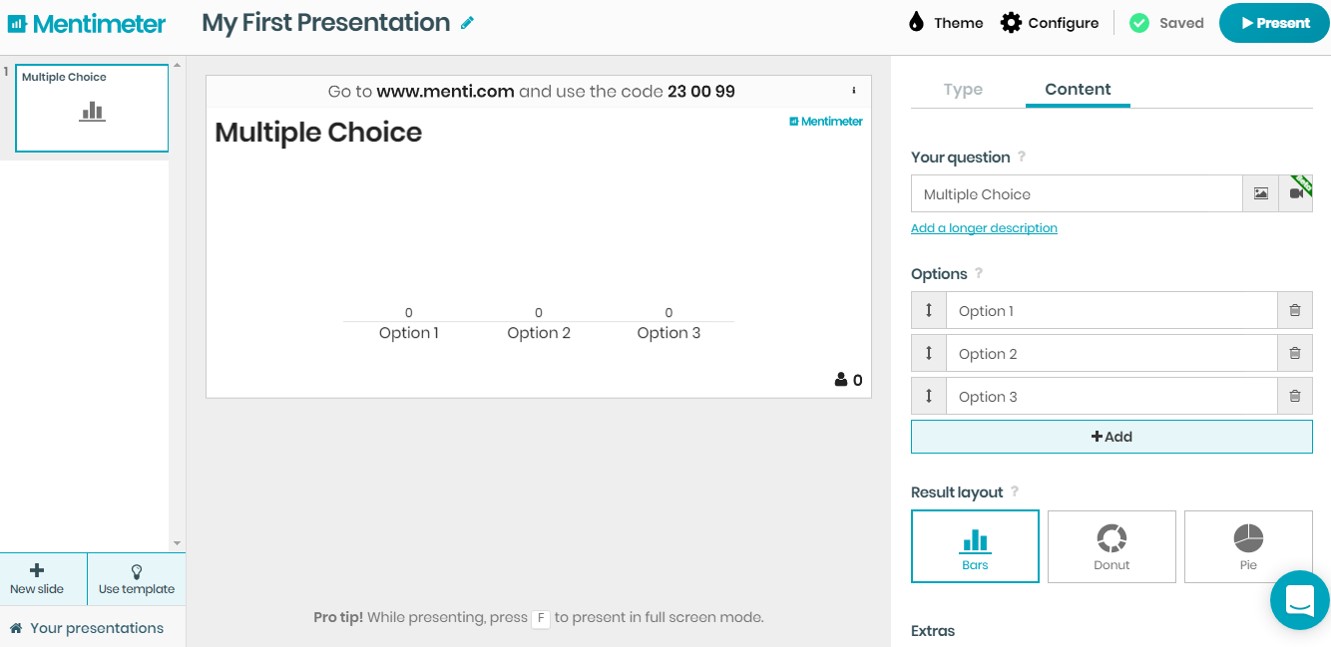1331x647 pixels.
Task: Select the Donut result layout
Action: pos(1111,546)
